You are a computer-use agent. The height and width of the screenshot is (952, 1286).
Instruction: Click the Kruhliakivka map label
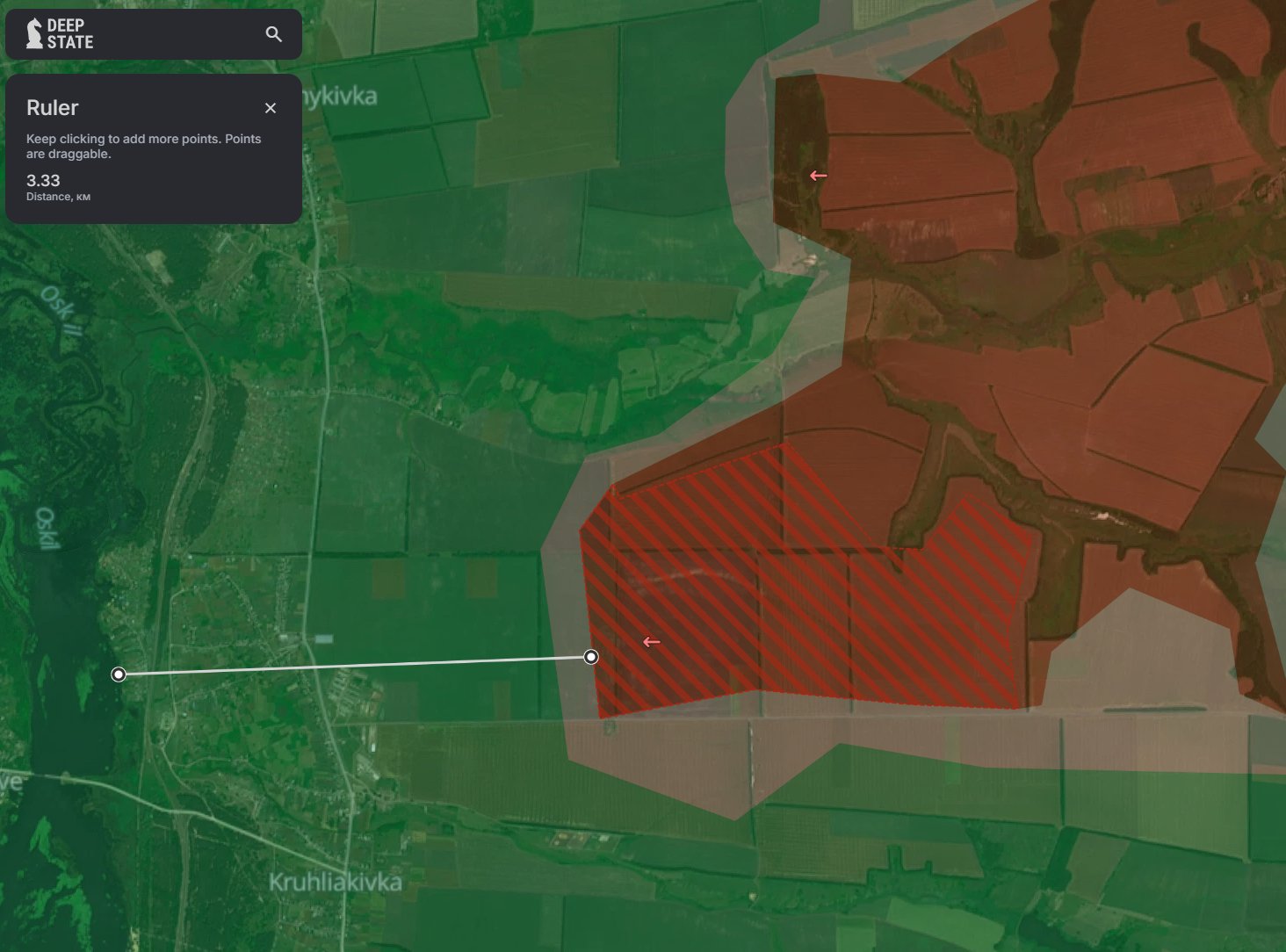pyautogui.click(x=335, y=882)
